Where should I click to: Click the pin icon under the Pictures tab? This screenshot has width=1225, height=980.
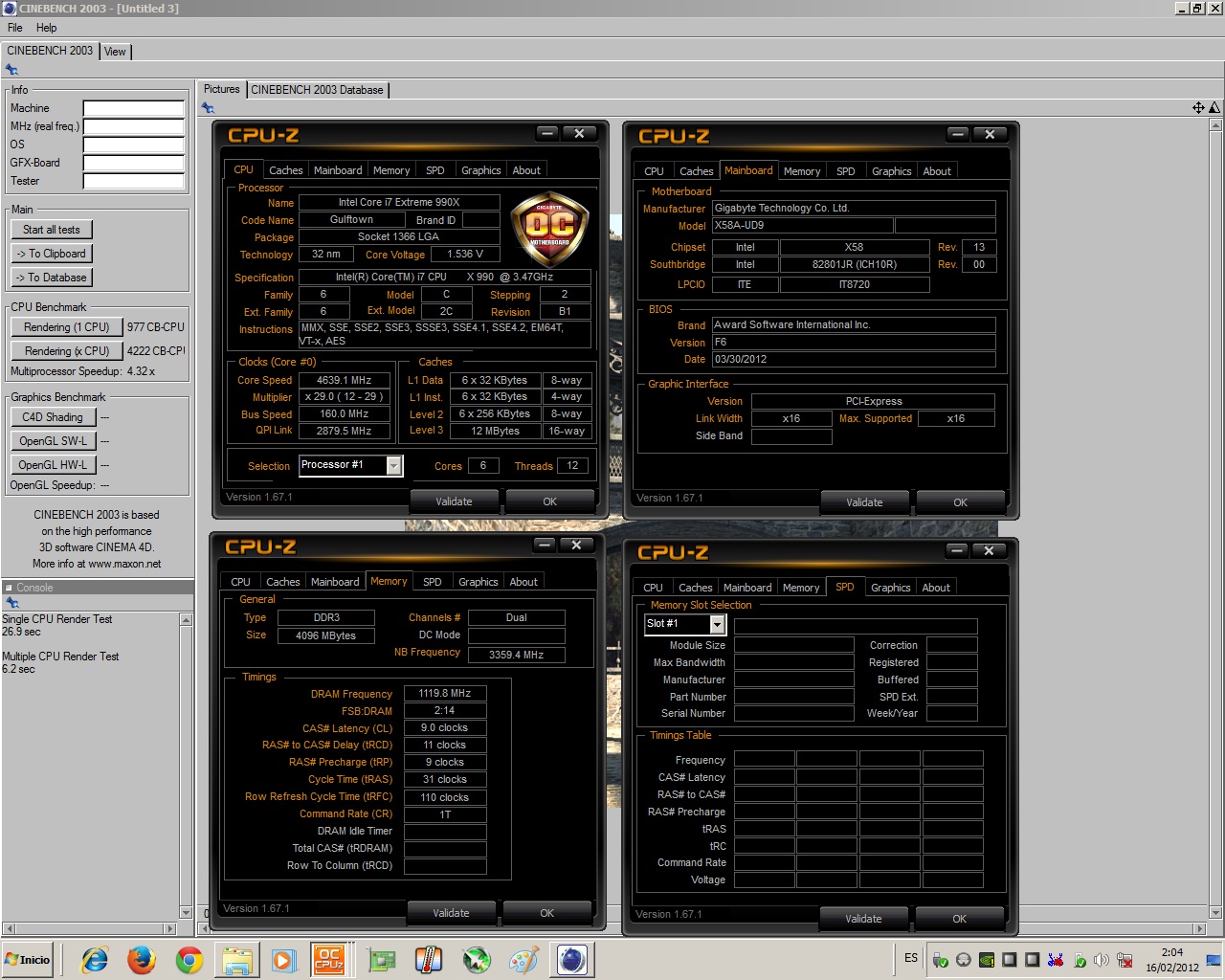208,108
